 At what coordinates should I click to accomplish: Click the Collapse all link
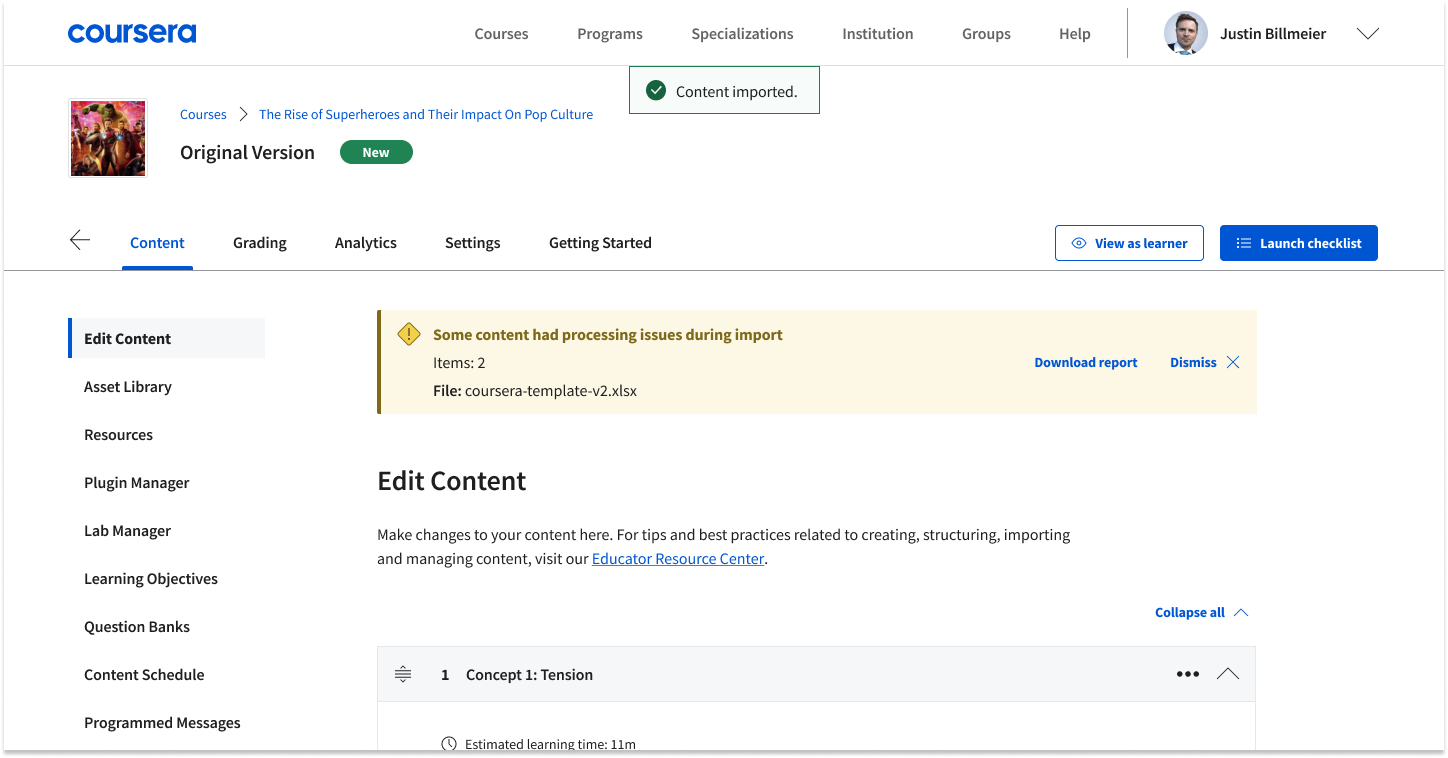1190,612
